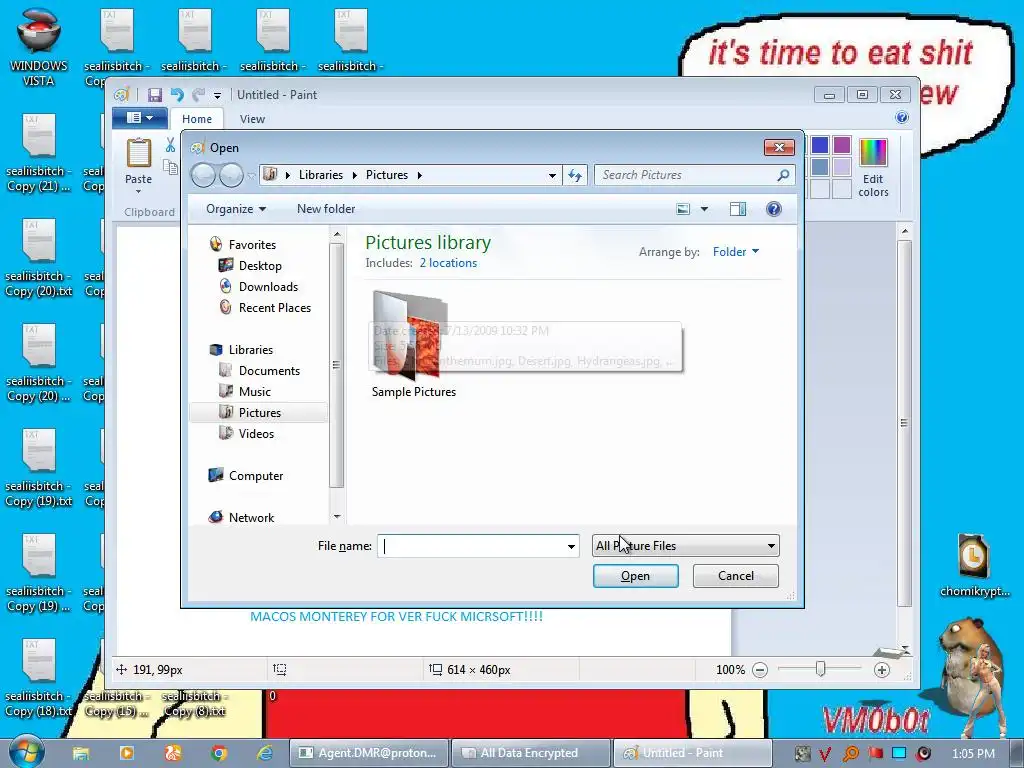Open the All Picture Files type dropdown
1024x768 pixels.
(686, 545)
